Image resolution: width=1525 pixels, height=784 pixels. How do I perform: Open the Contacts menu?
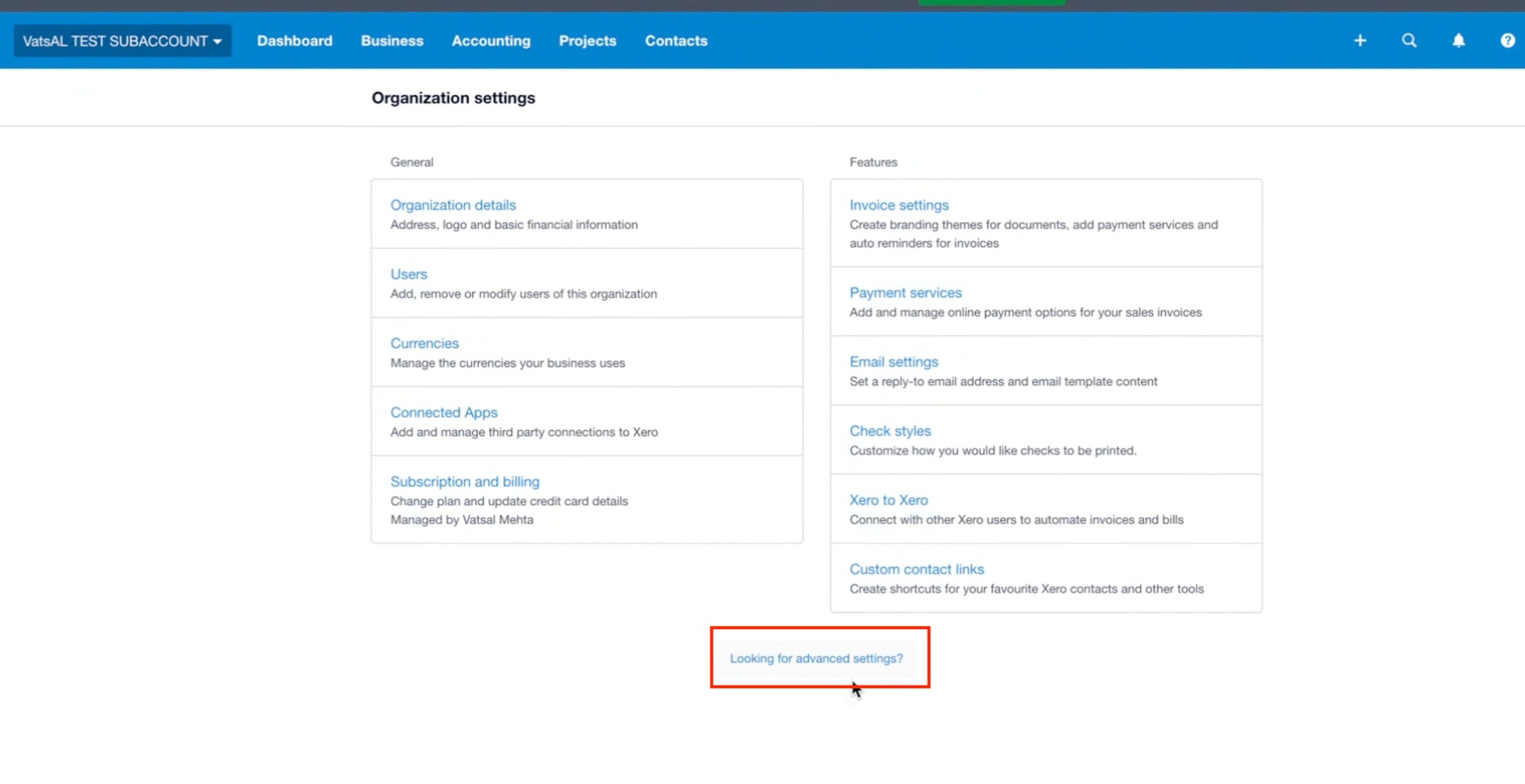(675, 41)
